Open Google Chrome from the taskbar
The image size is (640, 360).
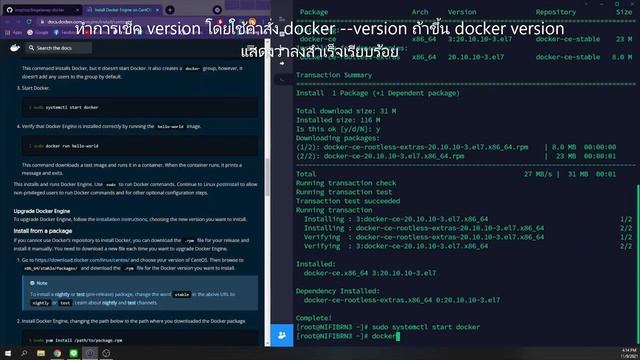pos(57,353)
